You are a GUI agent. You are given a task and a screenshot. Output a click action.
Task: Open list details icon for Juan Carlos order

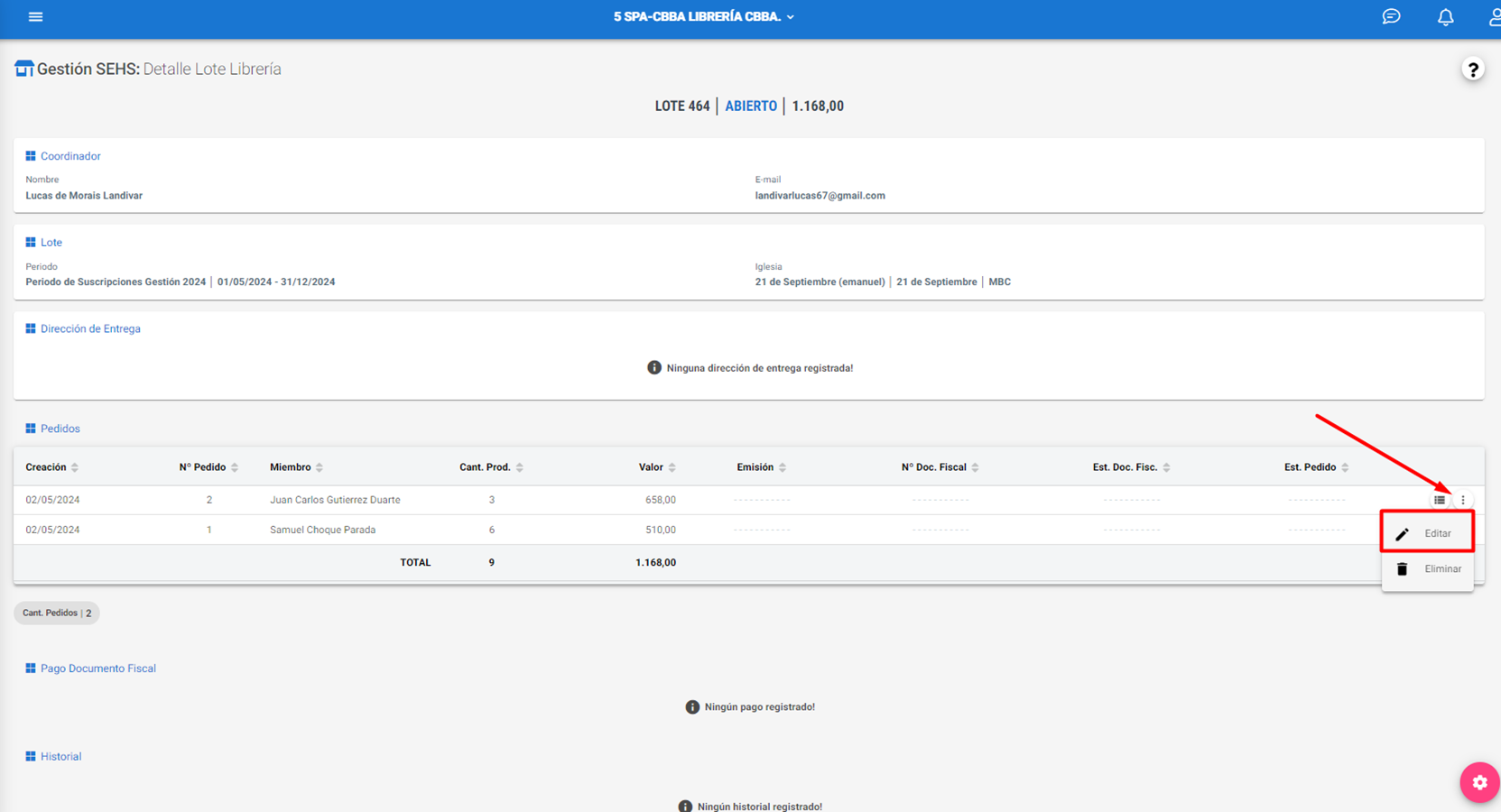coord(1439,500)
